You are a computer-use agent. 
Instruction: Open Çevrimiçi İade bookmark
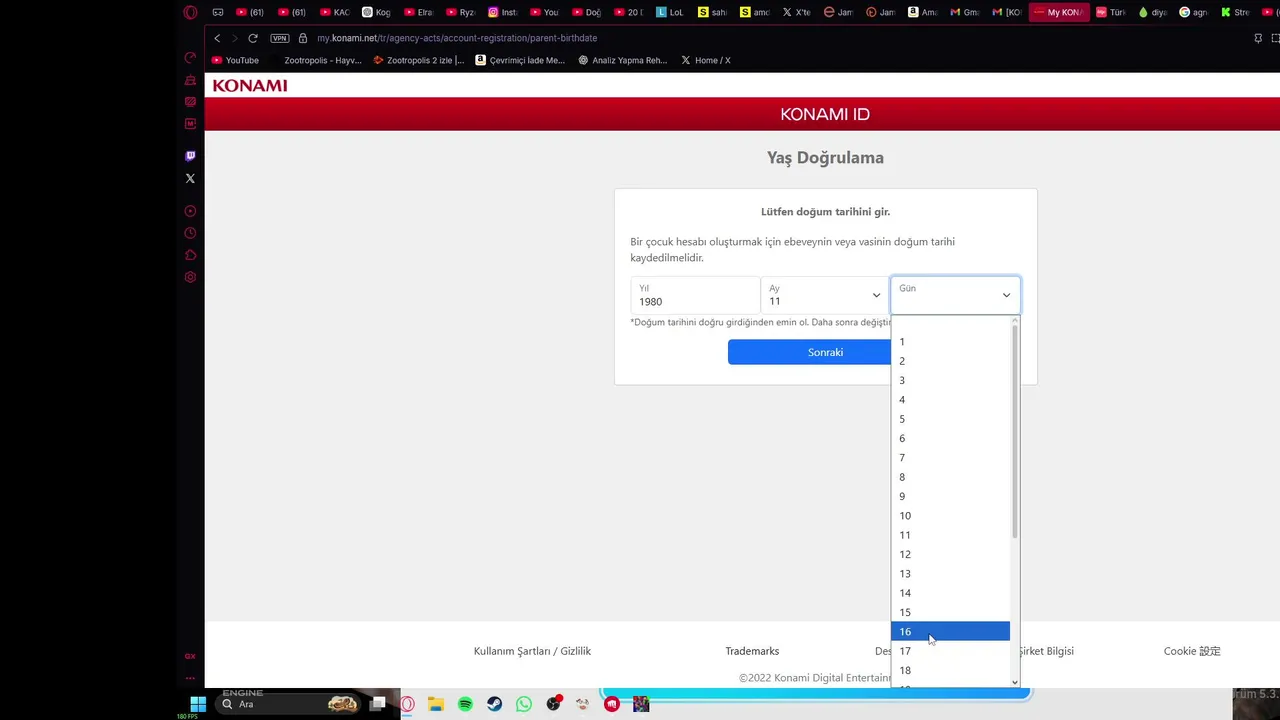tap(520, 60)
